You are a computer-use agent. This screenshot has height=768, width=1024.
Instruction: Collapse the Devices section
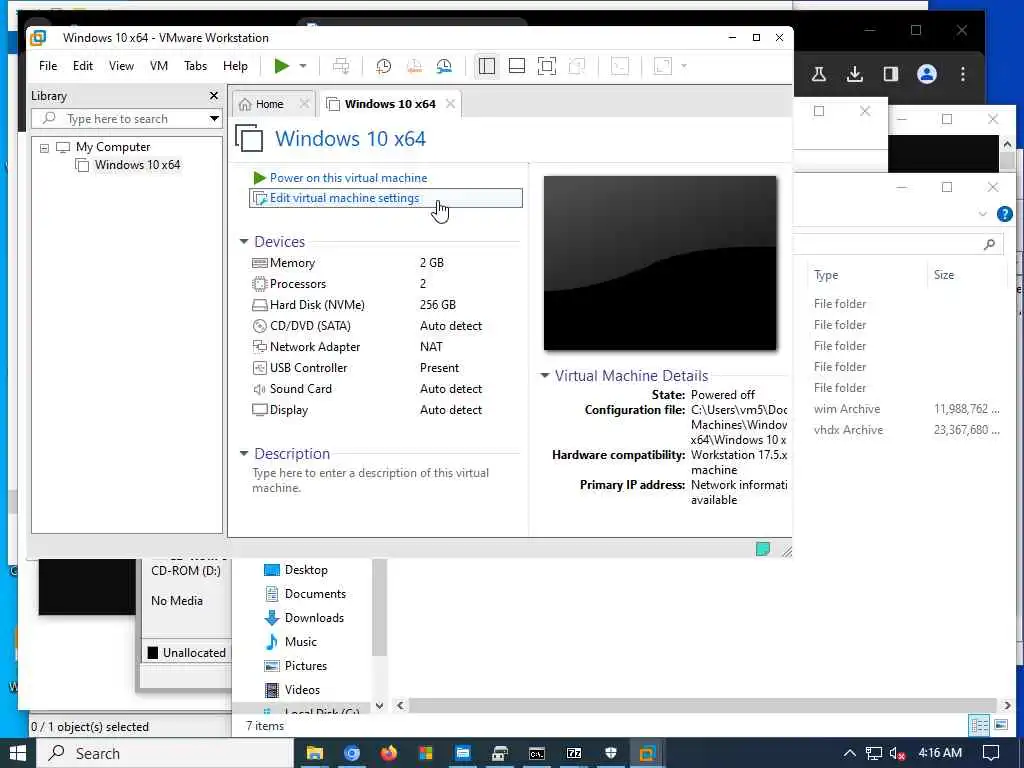click(244, 242)
